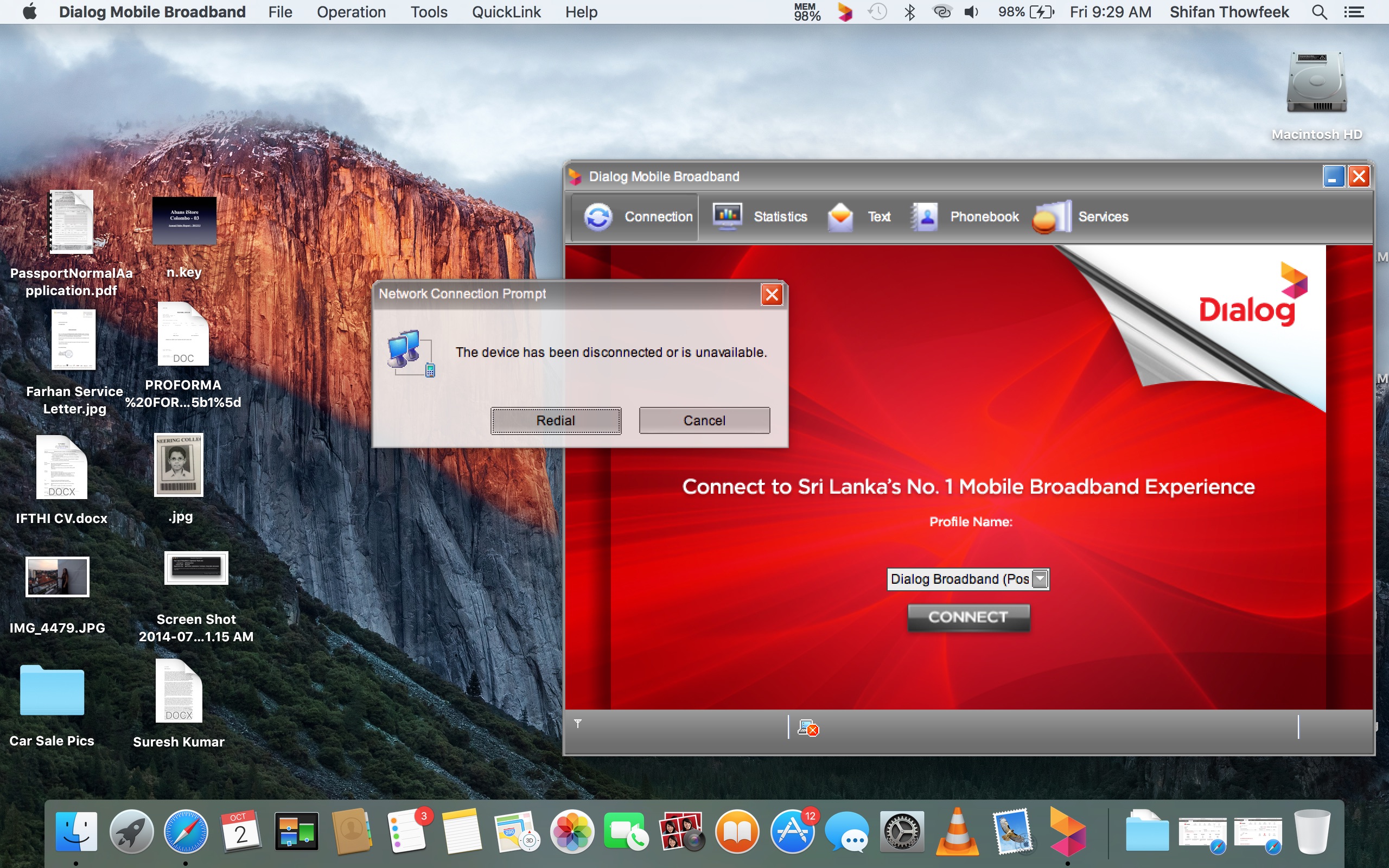
Task: Close the Network Connection Prompt dialog
Action: click(x=772, y=295)
